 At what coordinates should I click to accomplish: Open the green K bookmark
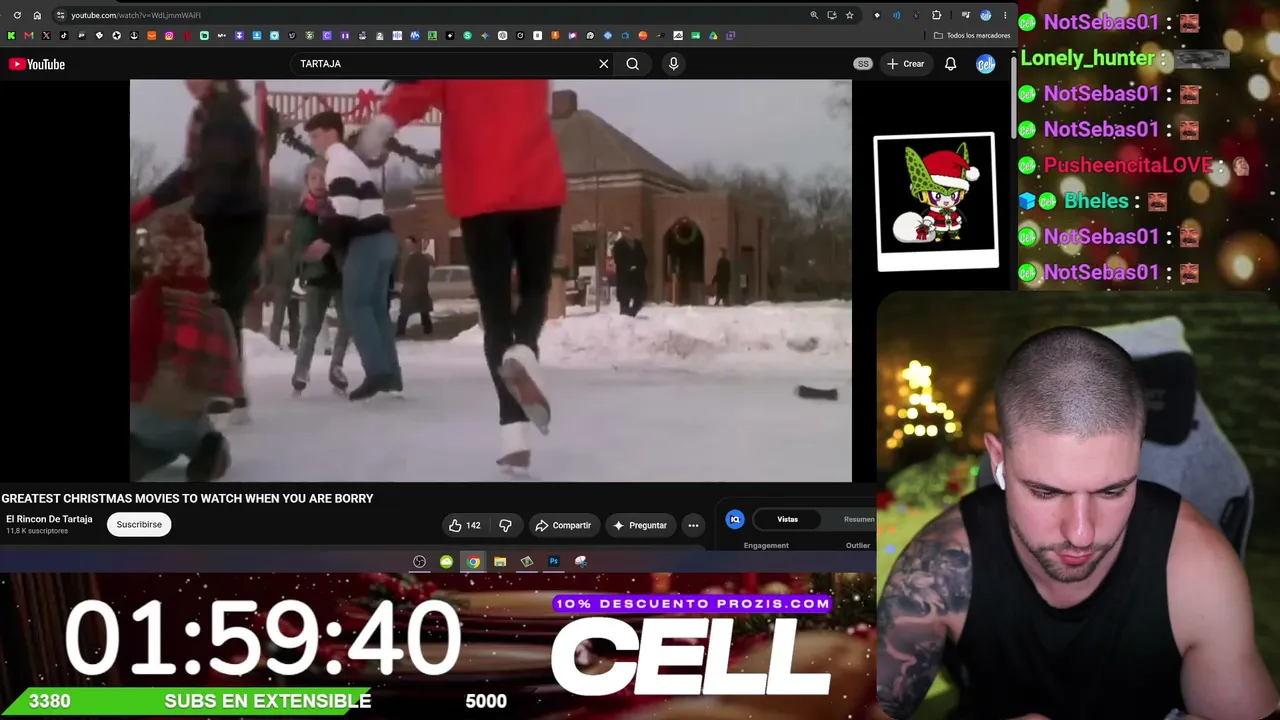click(x=11, y=36)
